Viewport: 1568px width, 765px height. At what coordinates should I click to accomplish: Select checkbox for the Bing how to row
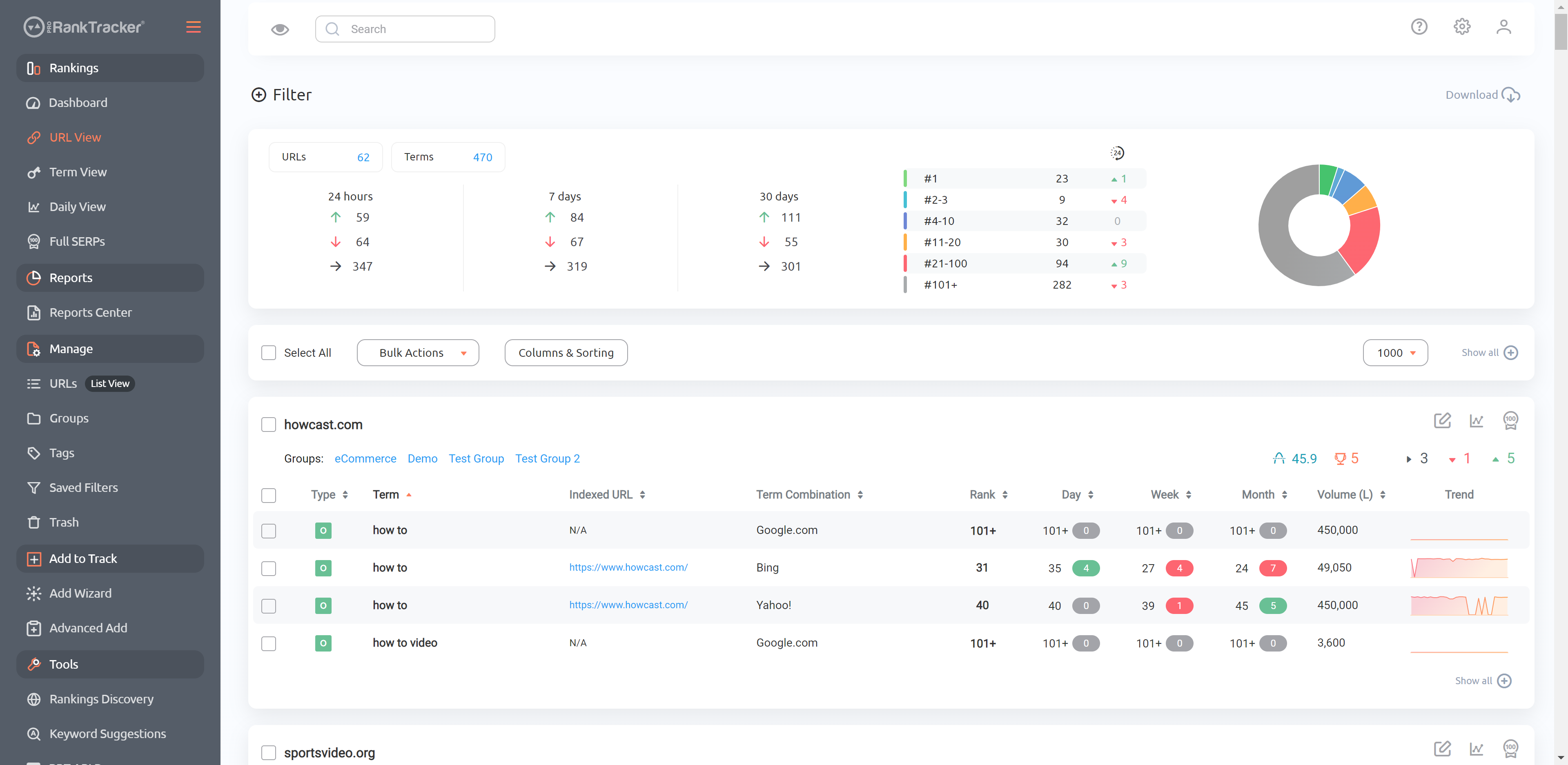click(268, 568)
